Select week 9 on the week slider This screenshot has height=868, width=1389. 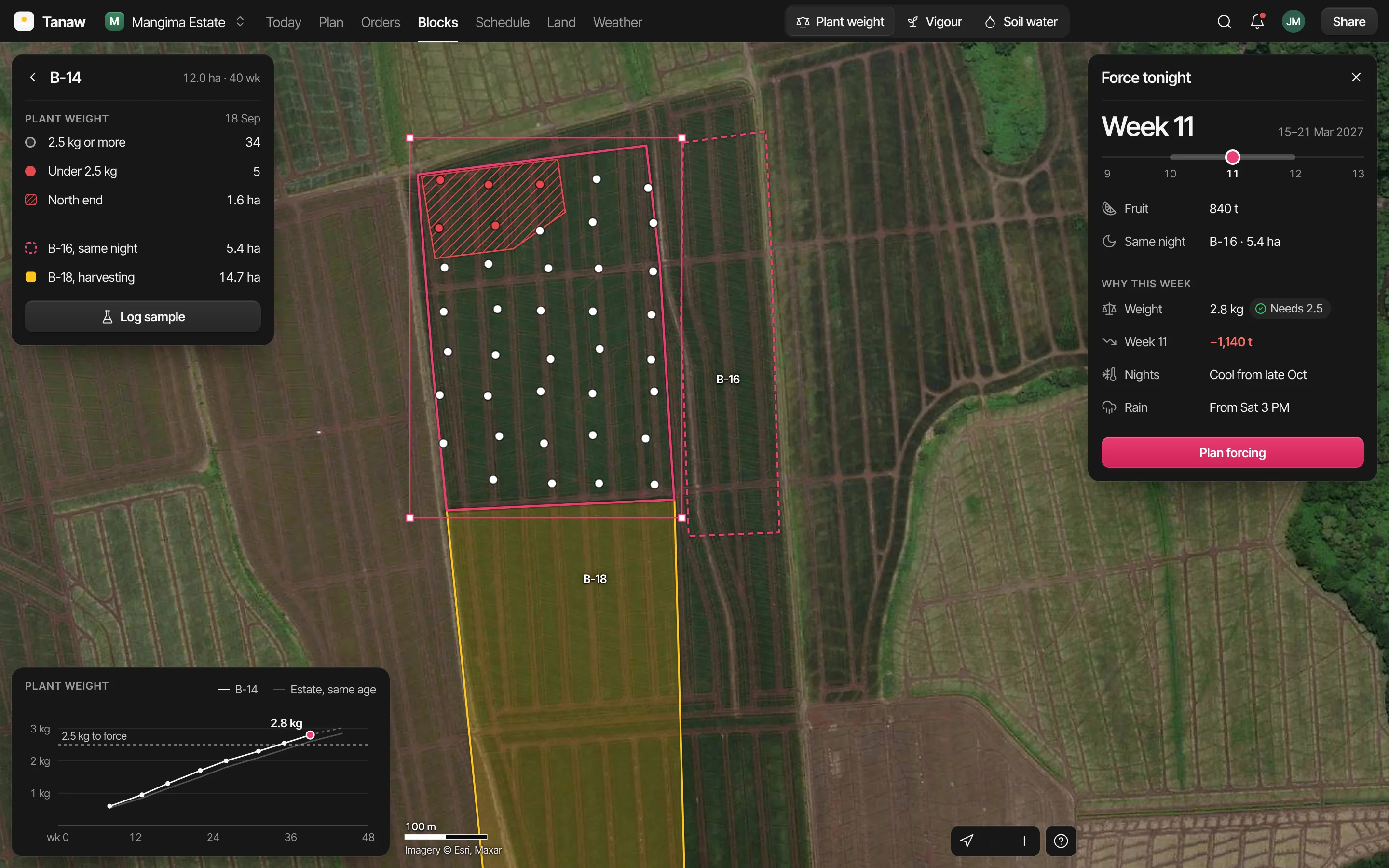pyautogui.click(x=1107, y=174)
